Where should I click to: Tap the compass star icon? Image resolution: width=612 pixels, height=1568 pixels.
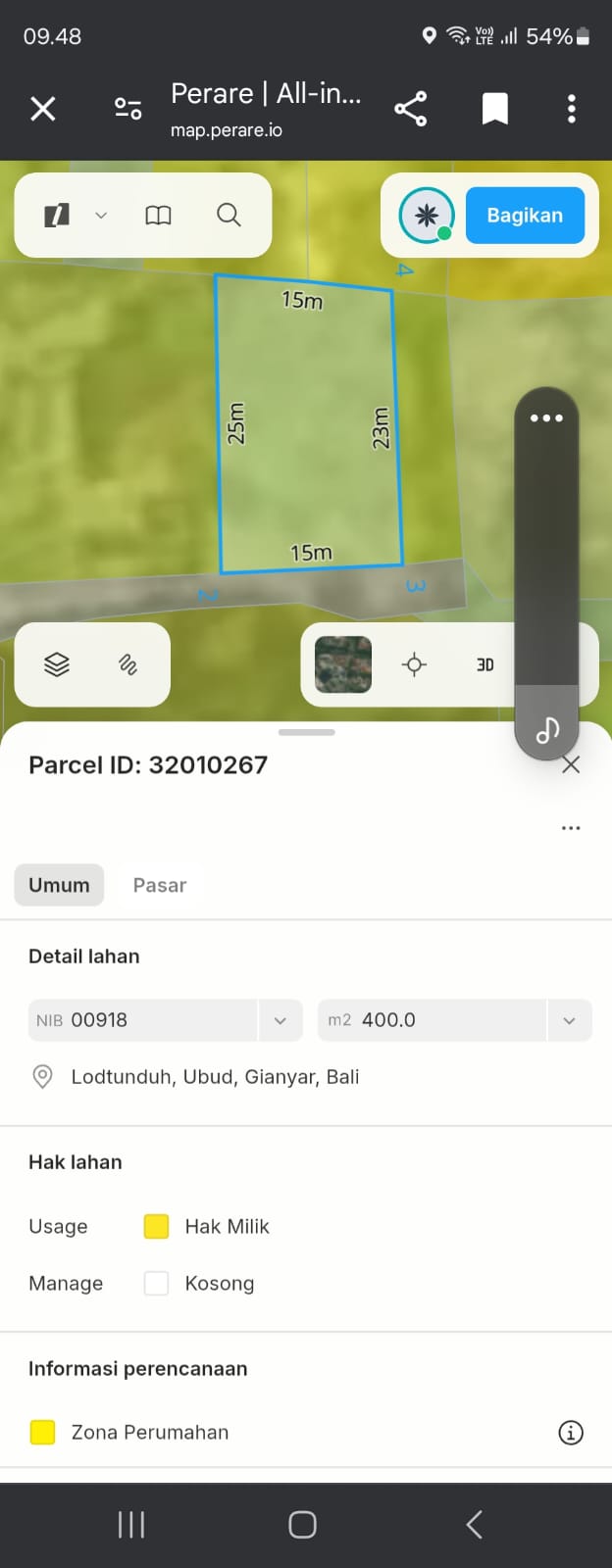click(x=427, y=215)
